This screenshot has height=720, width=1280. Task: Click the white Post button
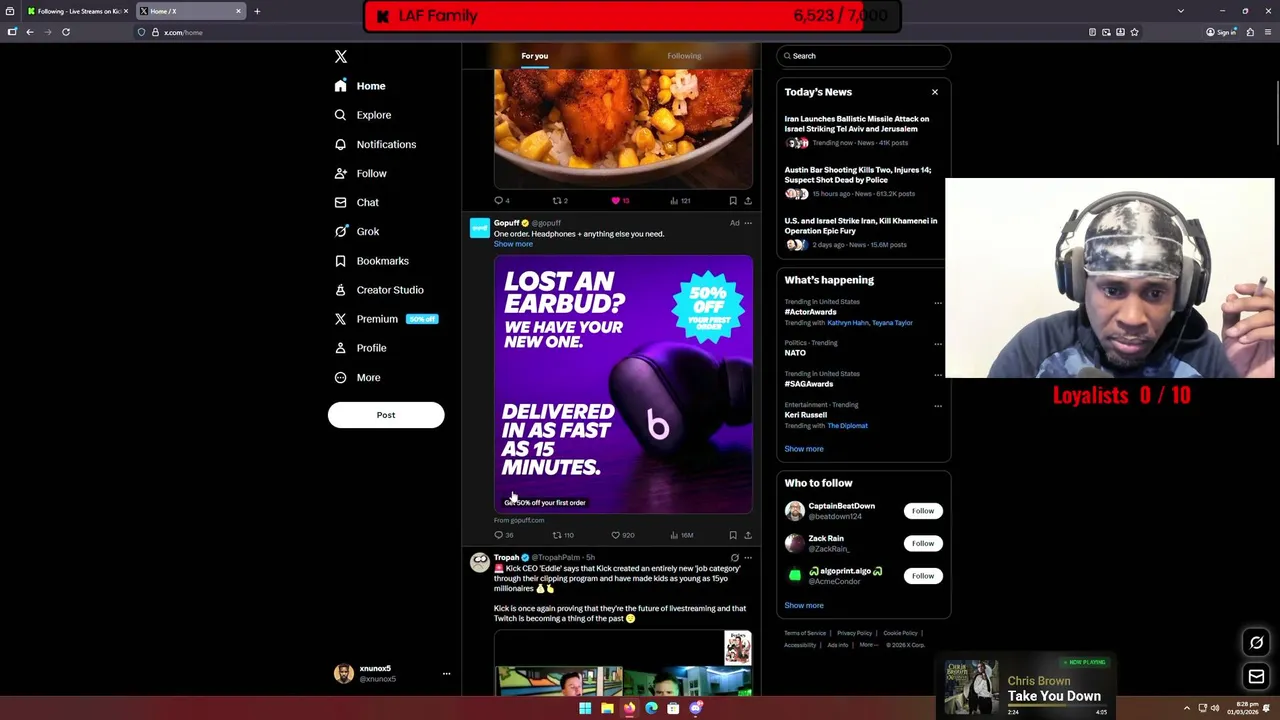(386, 415)
